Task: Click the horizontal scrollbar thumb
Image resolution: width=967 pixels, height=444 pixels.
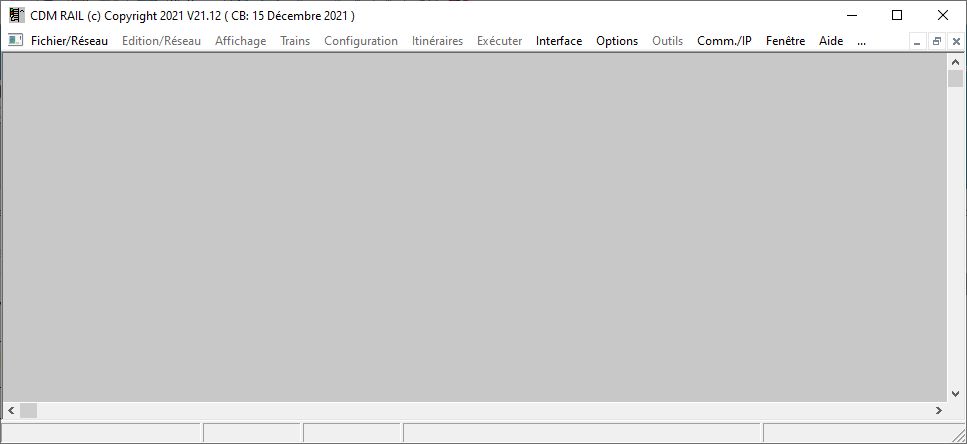Action: click(28, 410)
